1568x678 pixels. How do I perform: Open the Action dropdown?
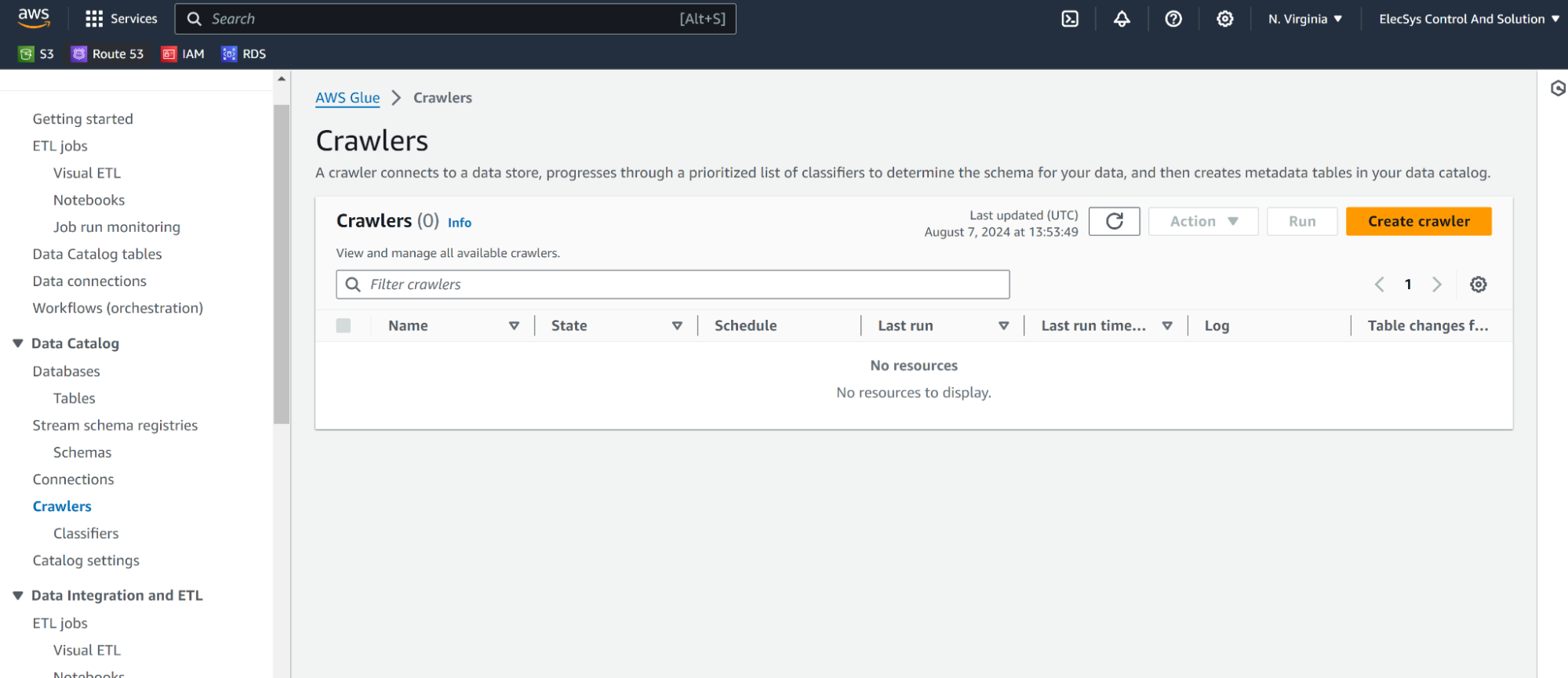coord(1203,222)
